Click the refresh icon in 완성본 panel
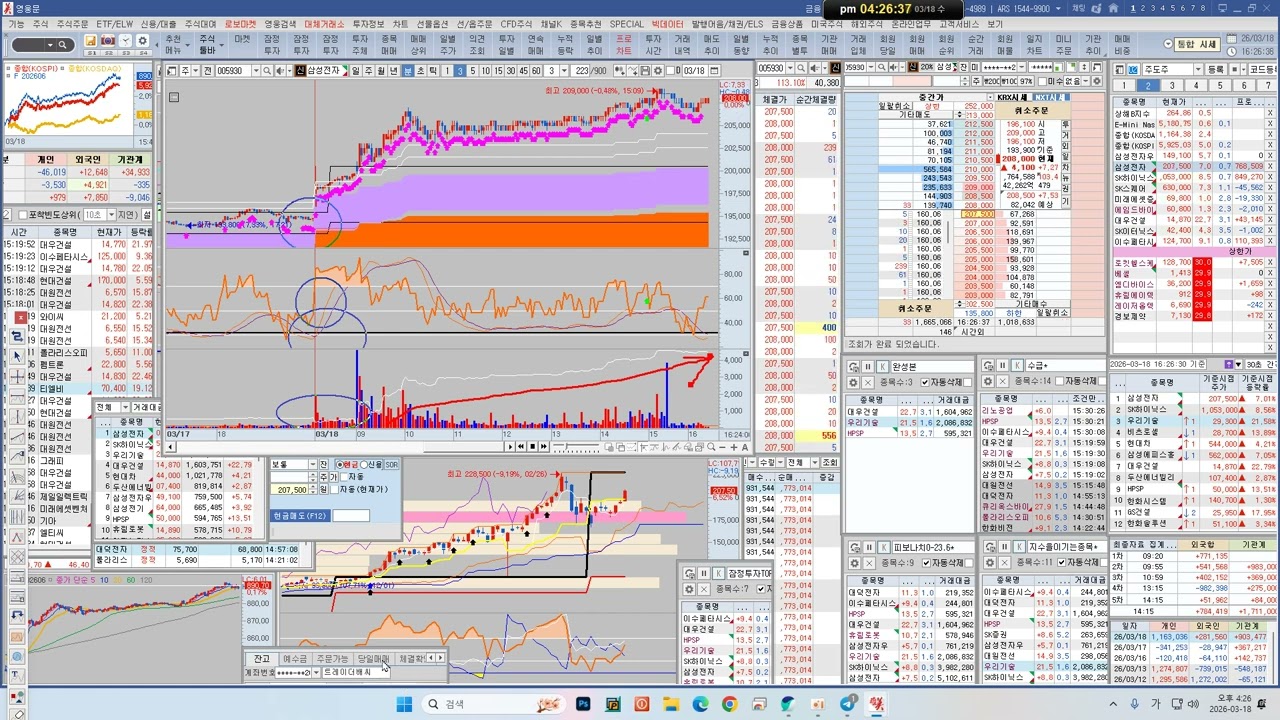This screenshot has width=1280, height=720. coord(853,366)
